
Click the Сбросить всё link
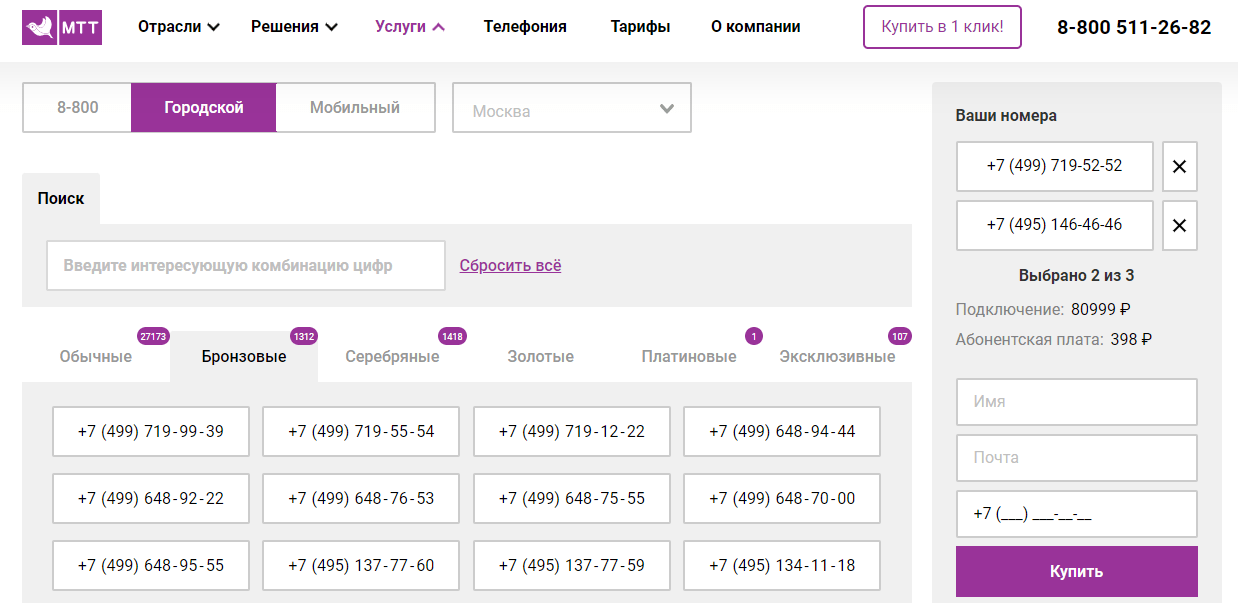(510, 265)
